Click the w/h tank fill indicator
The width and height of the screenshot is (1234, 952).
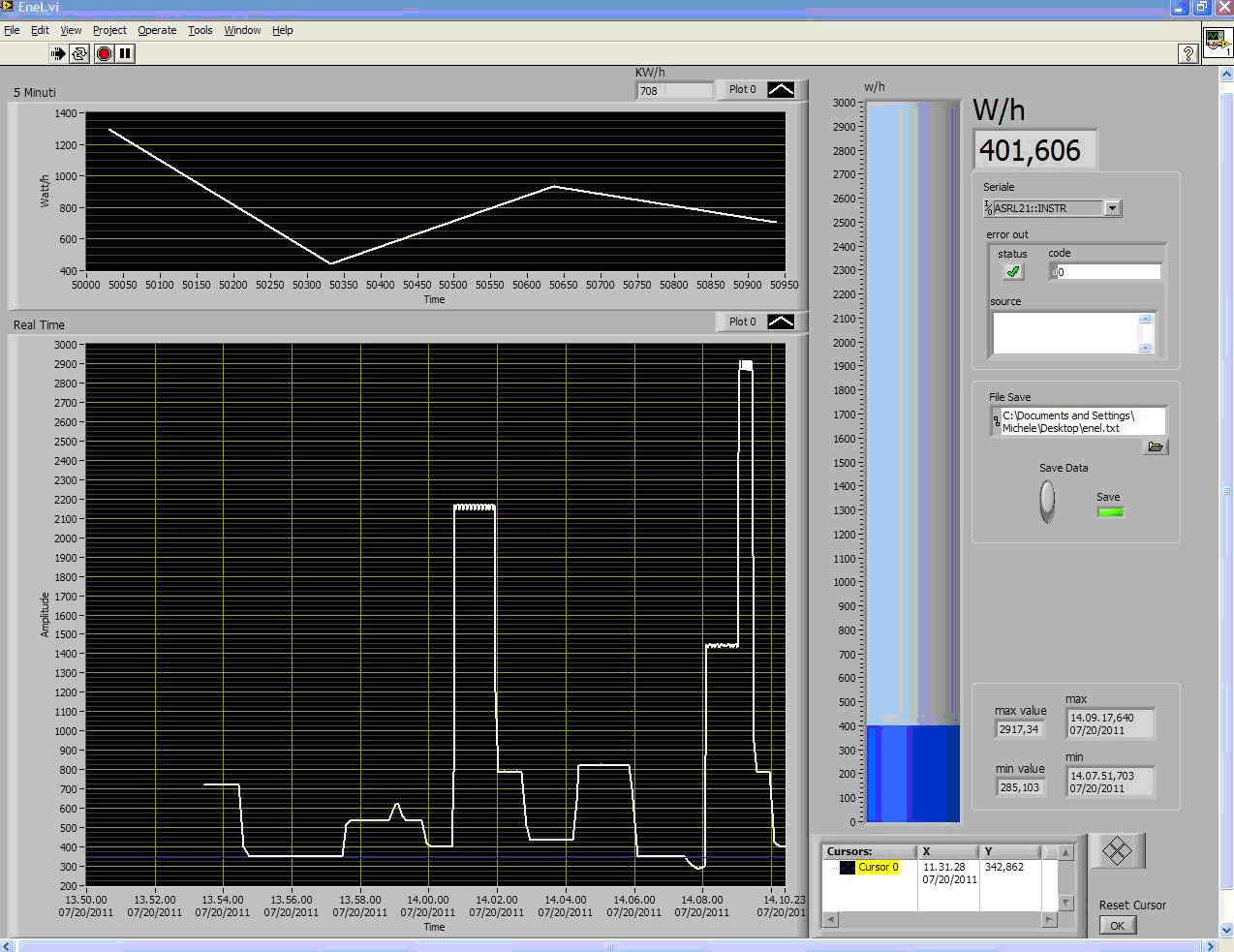(x=910, y=775)
